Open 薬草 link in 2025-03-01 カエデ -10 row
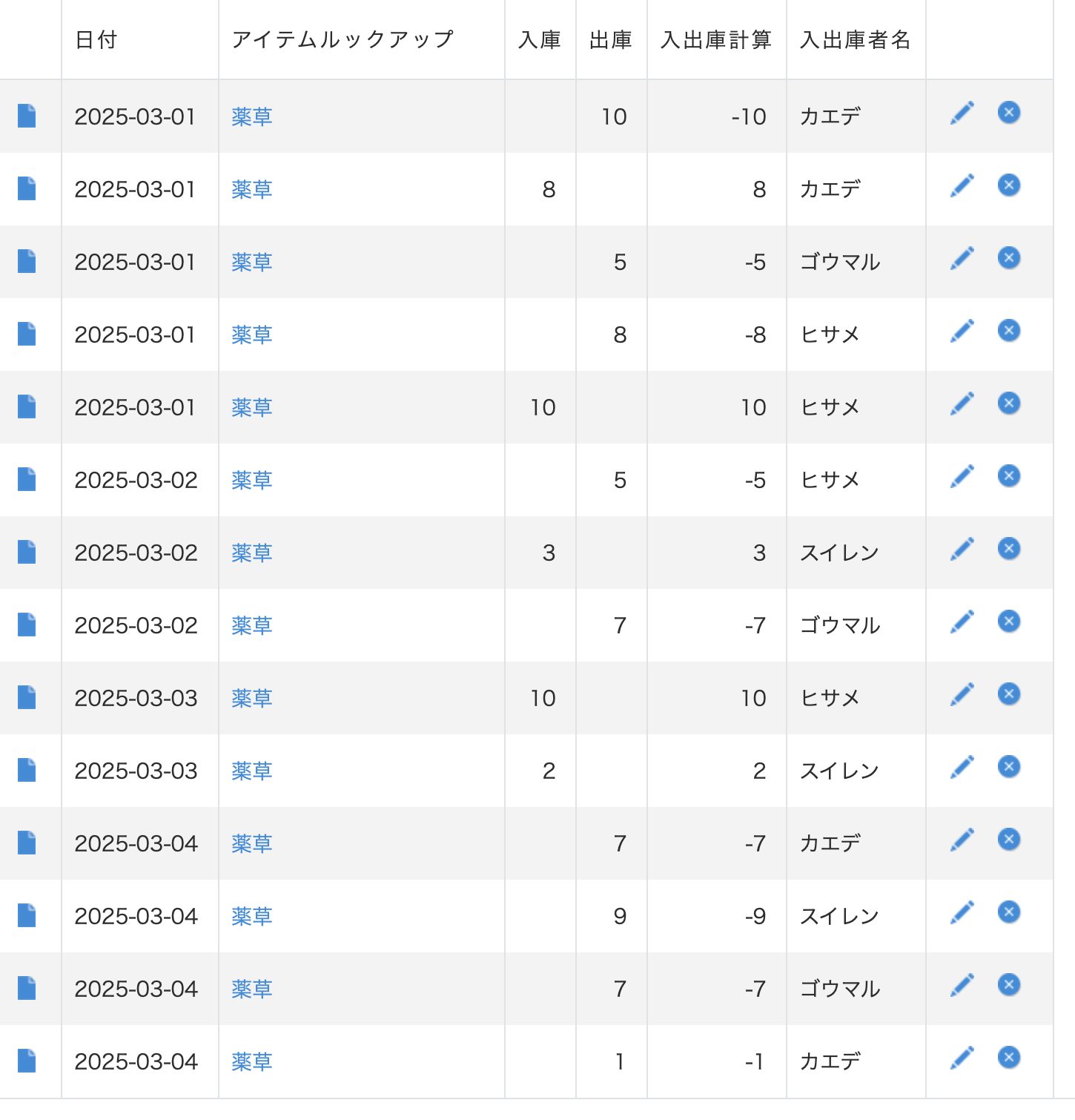1075x1120 pixels. pos(252,116)
